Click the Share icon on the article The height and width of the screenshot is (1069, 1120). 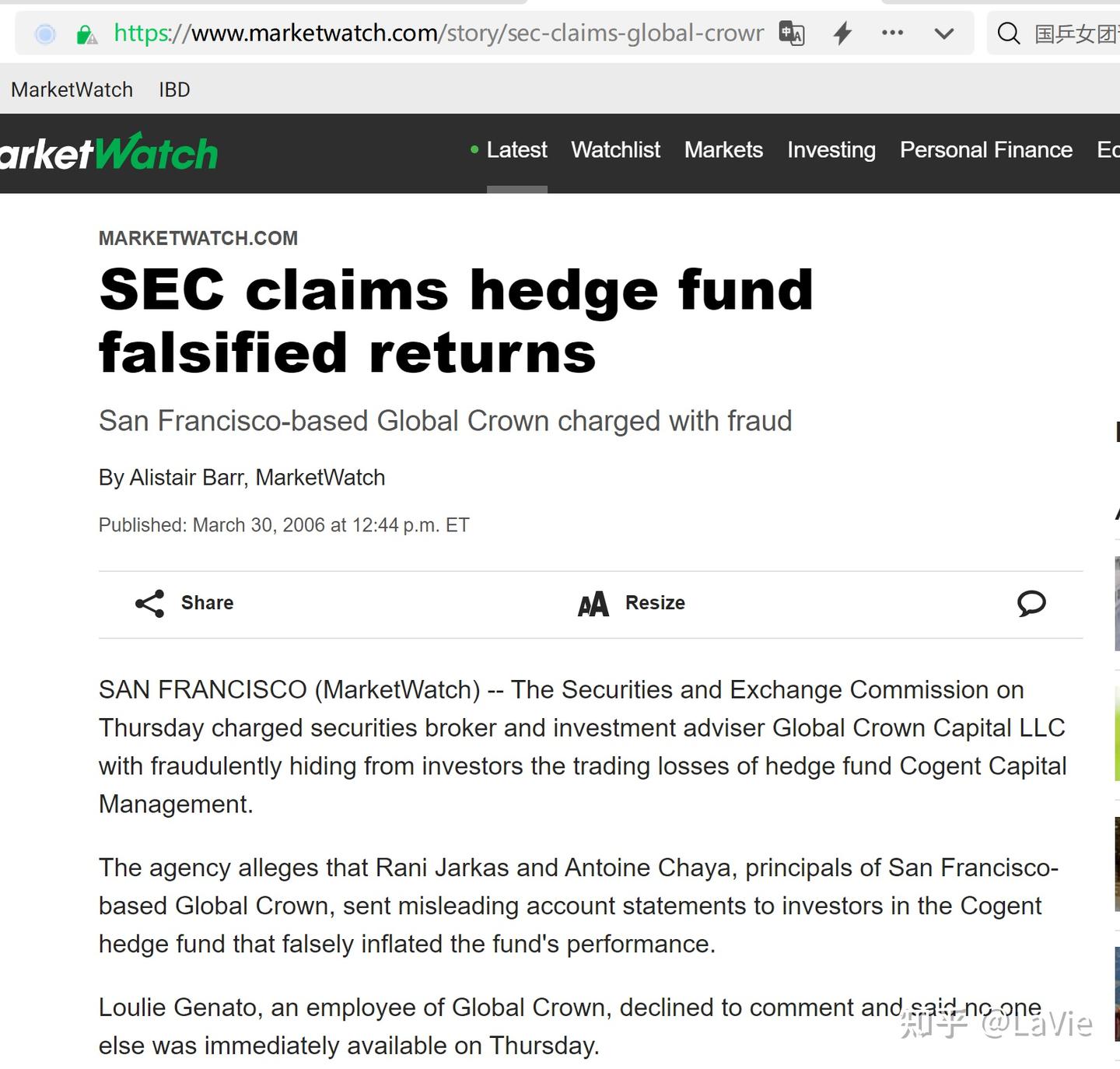click(x=149, y=603)
